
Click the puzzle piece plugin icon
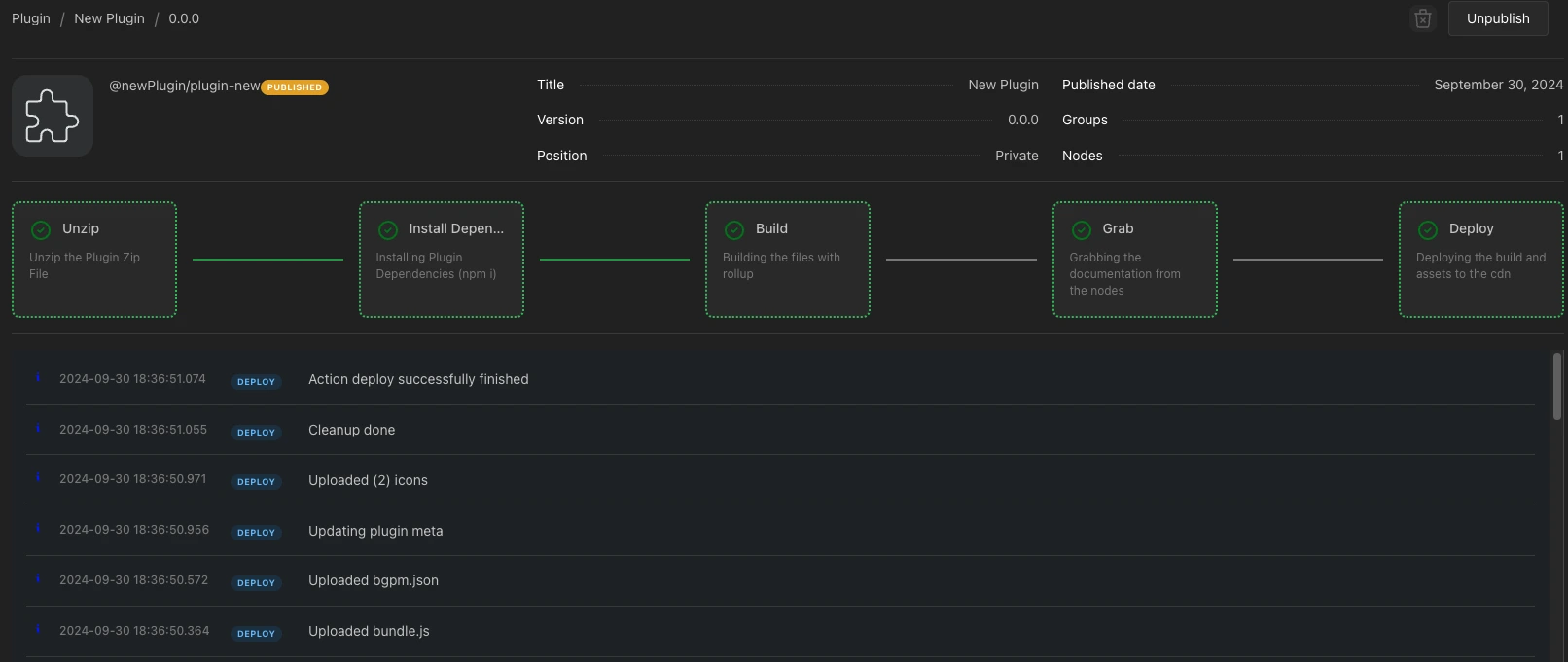[53, 116]
